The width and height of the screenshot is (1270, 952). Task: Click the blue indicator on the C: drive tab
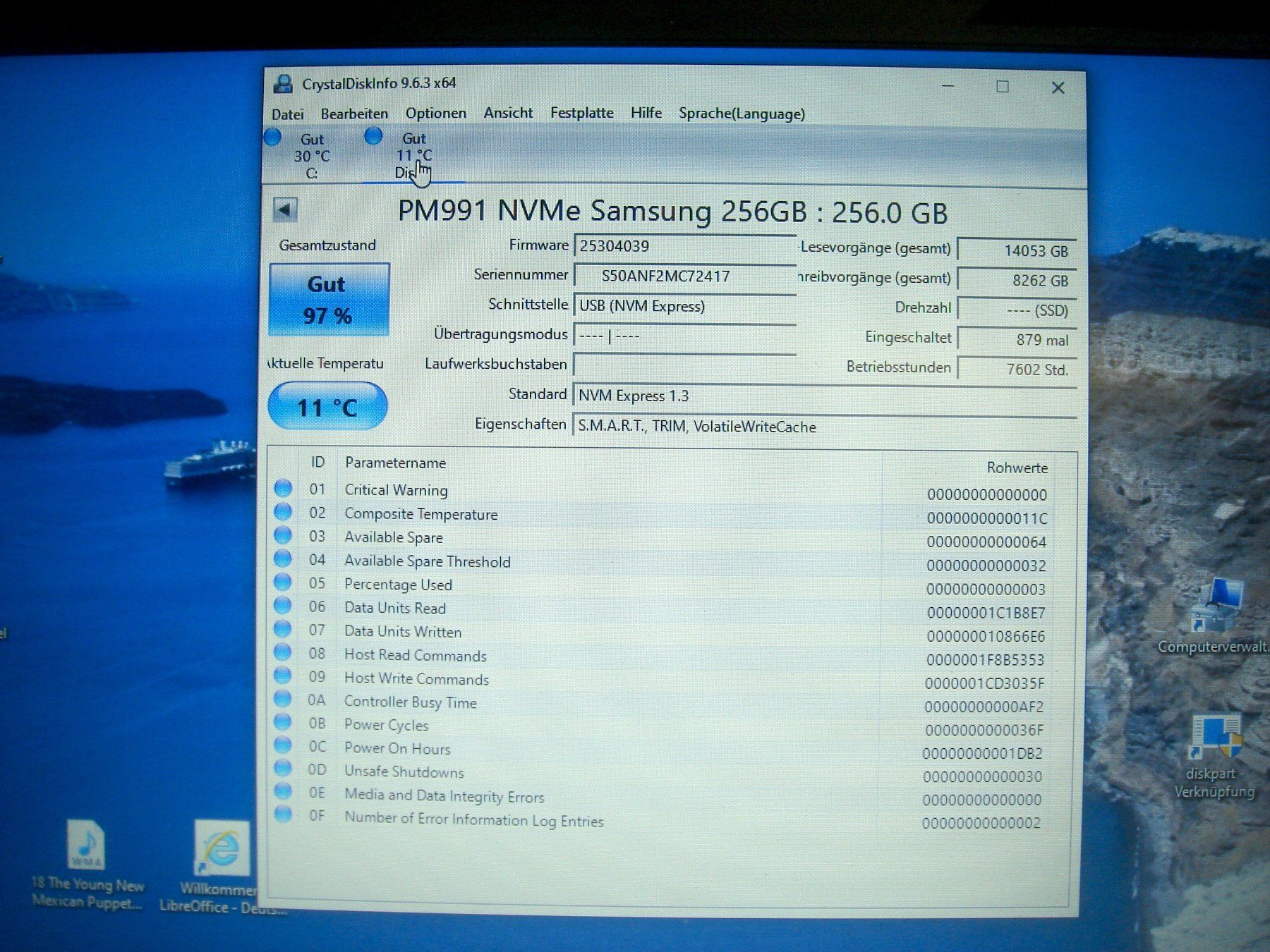pos(272,137)
